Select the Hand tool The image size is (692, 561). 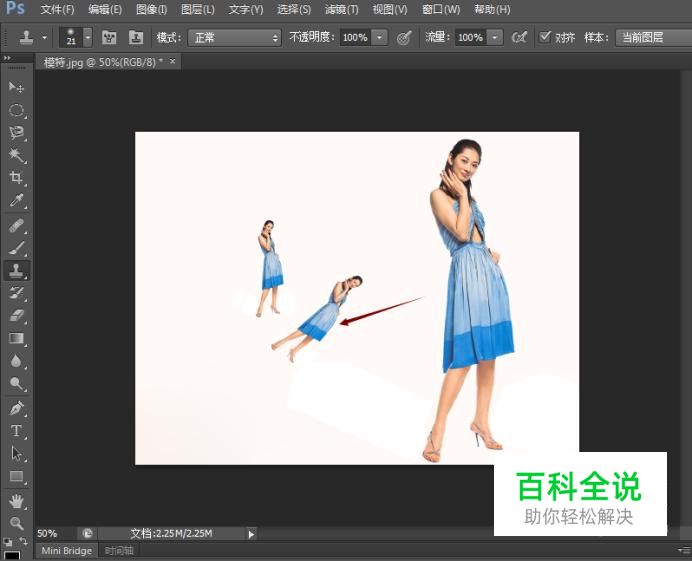(16, 501)
